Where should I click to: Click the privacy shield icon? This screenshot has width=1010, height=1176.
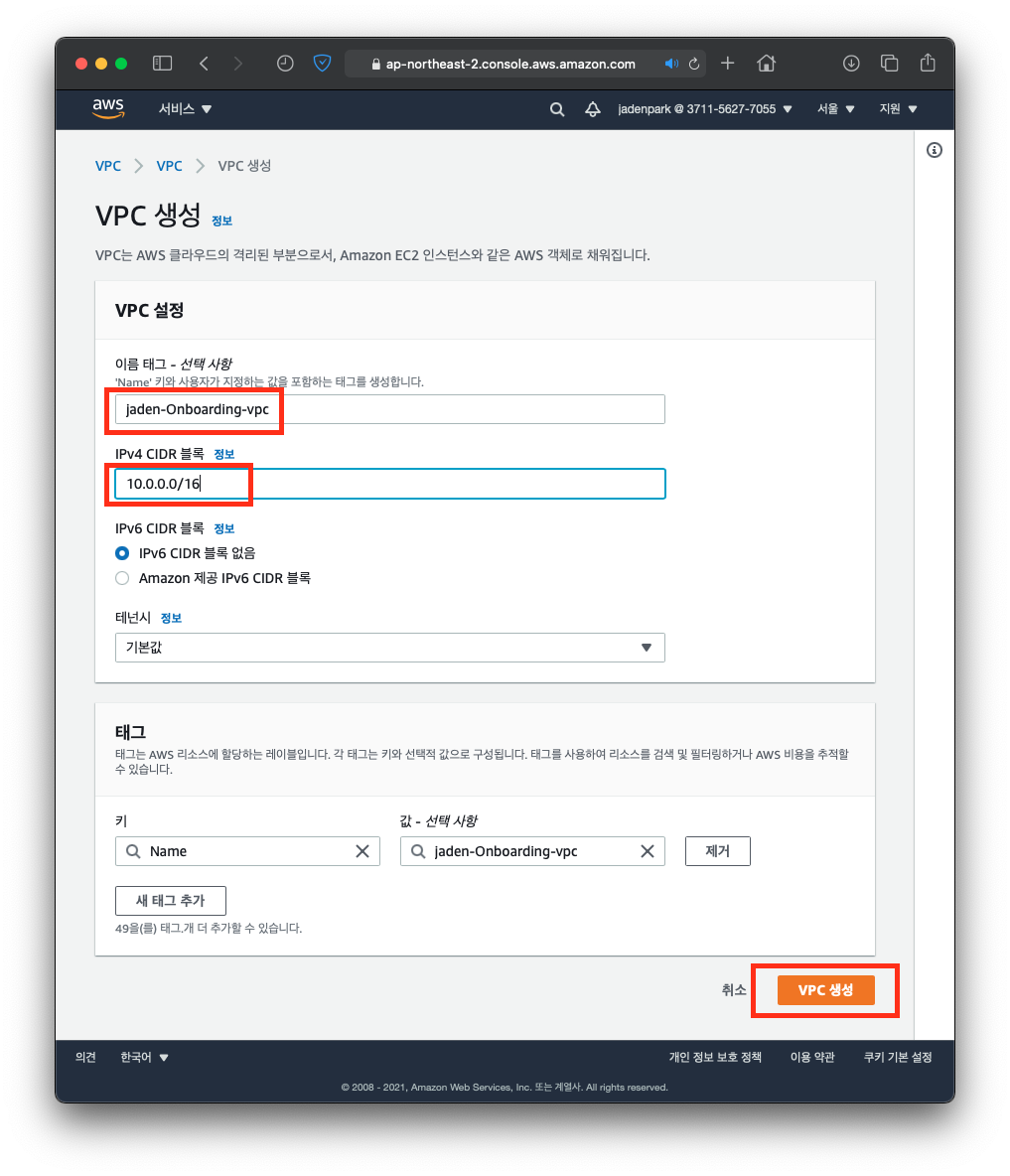323,63
